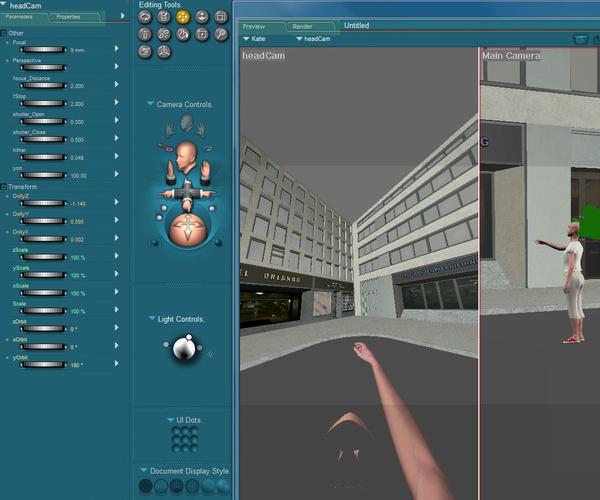Open the Camera Controls dropdown arrow

(x=150, y=104)
